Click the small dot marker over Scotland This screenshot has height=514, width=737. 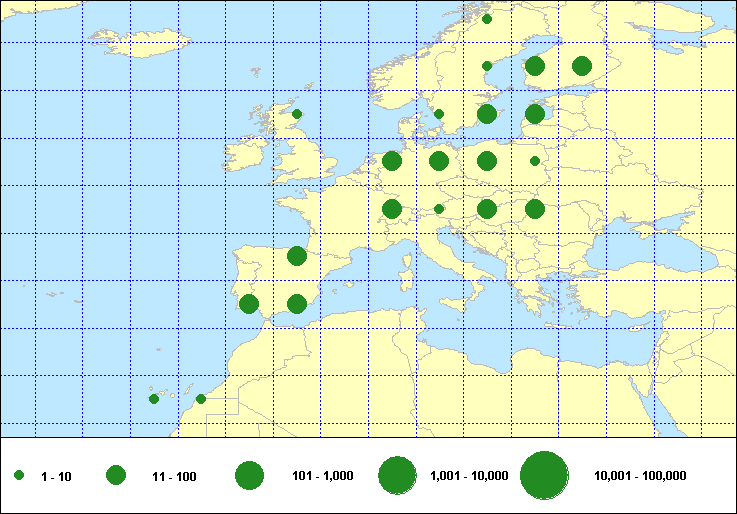(x=297, y=114)
